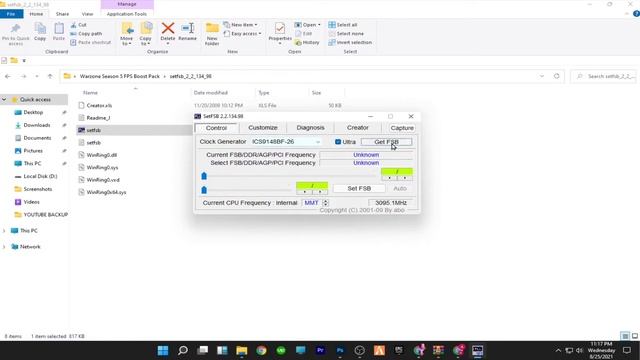The image size is (640, 360).
Task: Click Copy path in the ribbon
Action: coord(86,33)
